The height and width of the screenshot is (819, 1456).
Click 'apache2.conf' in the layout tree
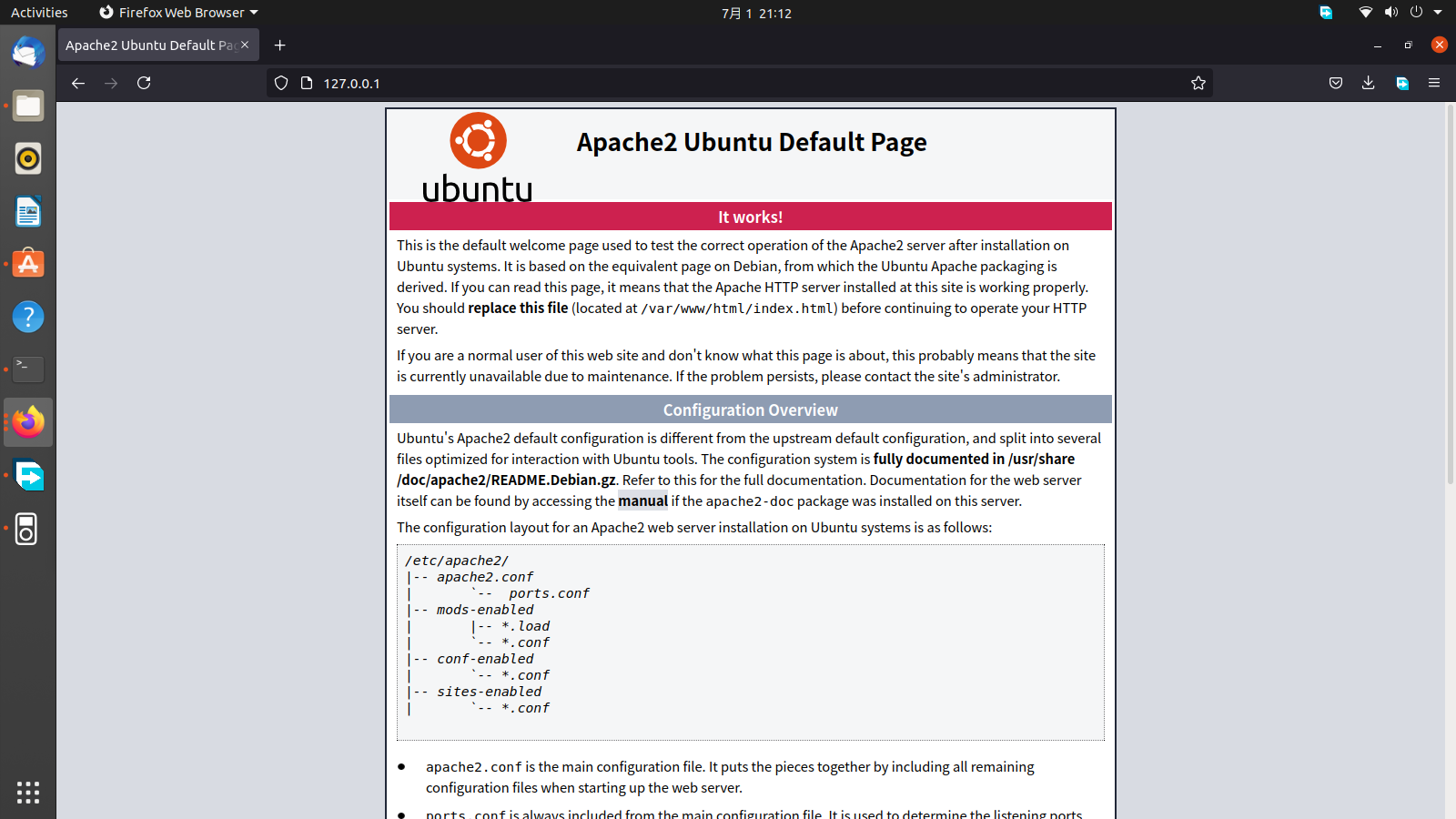pyautogui.click(x=485, y=577)
